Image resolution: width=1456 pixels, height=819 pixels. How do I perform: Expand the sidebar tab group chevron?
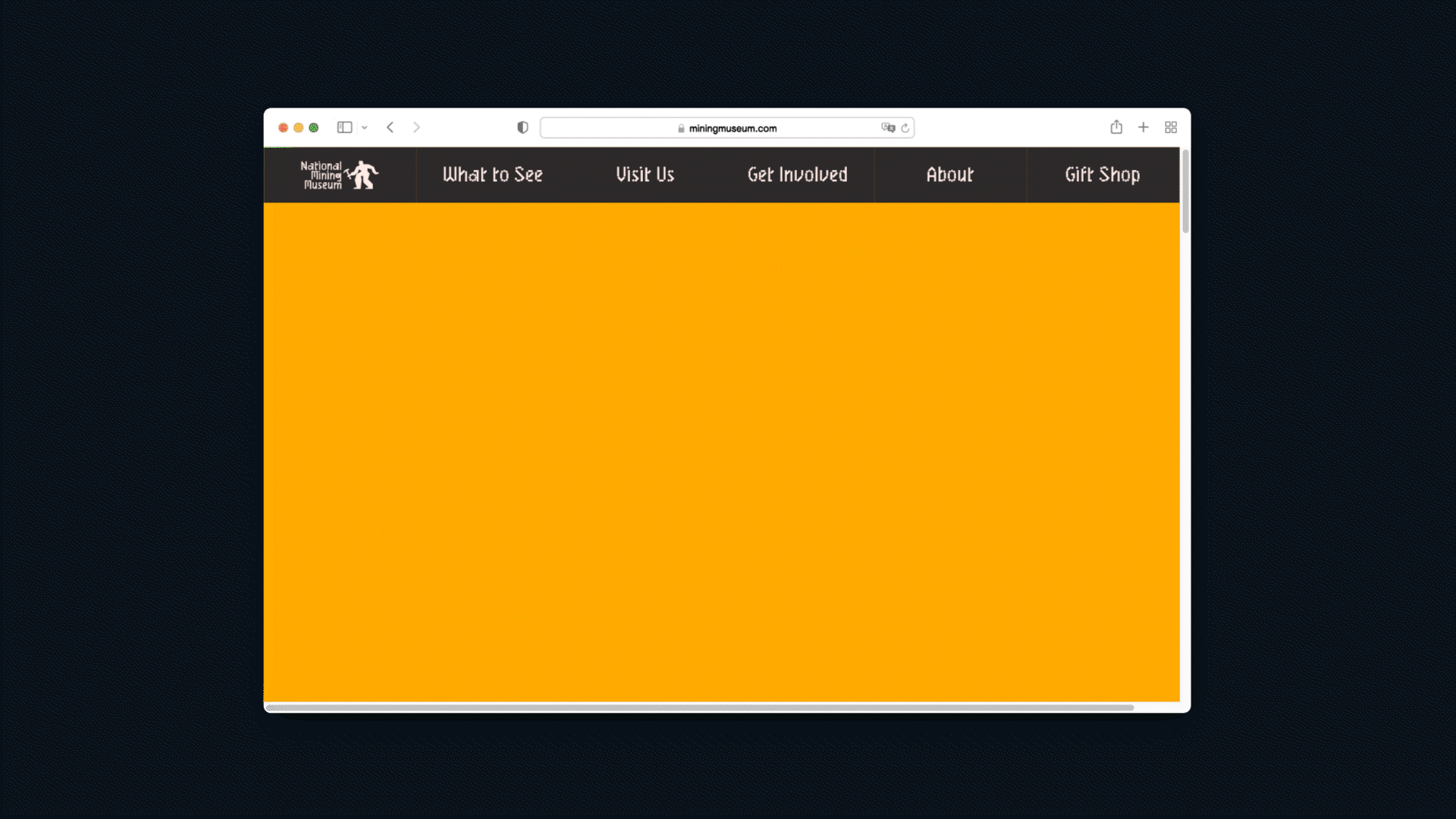[365, 127]
